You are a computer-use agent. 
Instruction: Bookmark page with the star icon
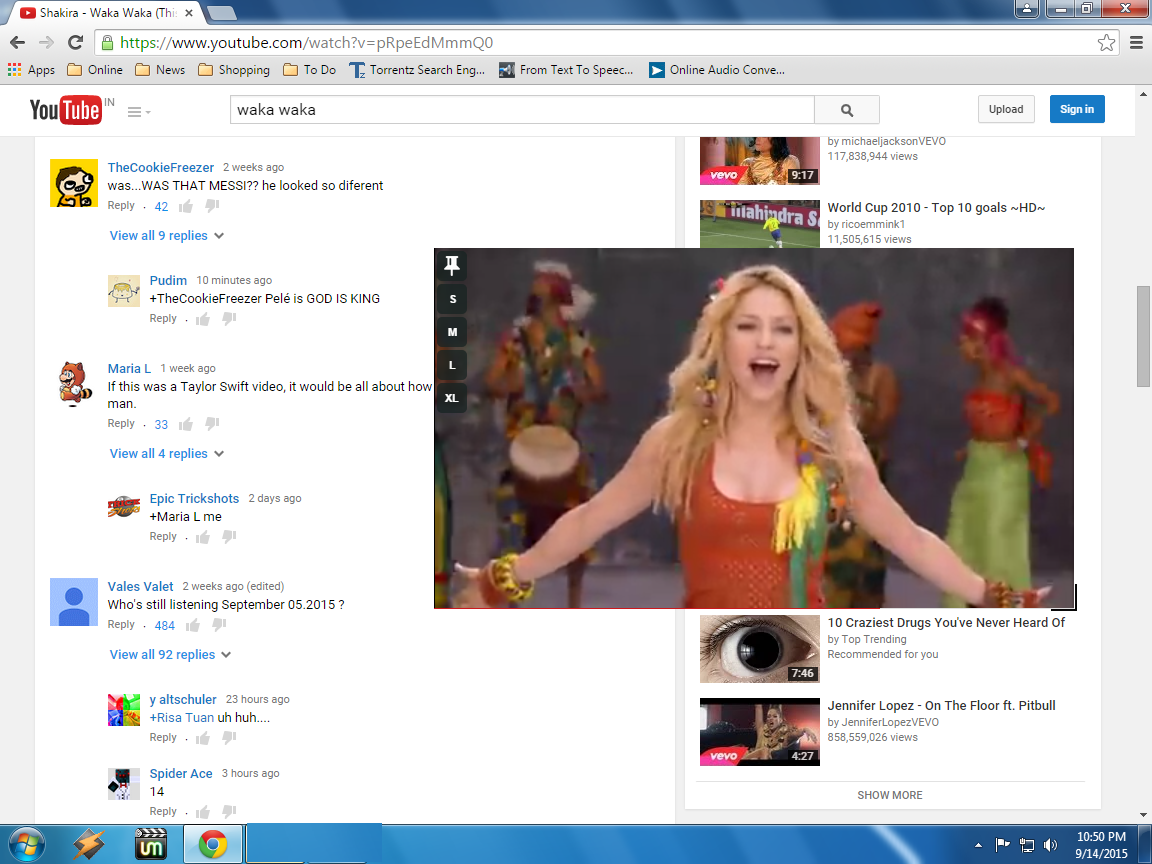(1106, 43)
